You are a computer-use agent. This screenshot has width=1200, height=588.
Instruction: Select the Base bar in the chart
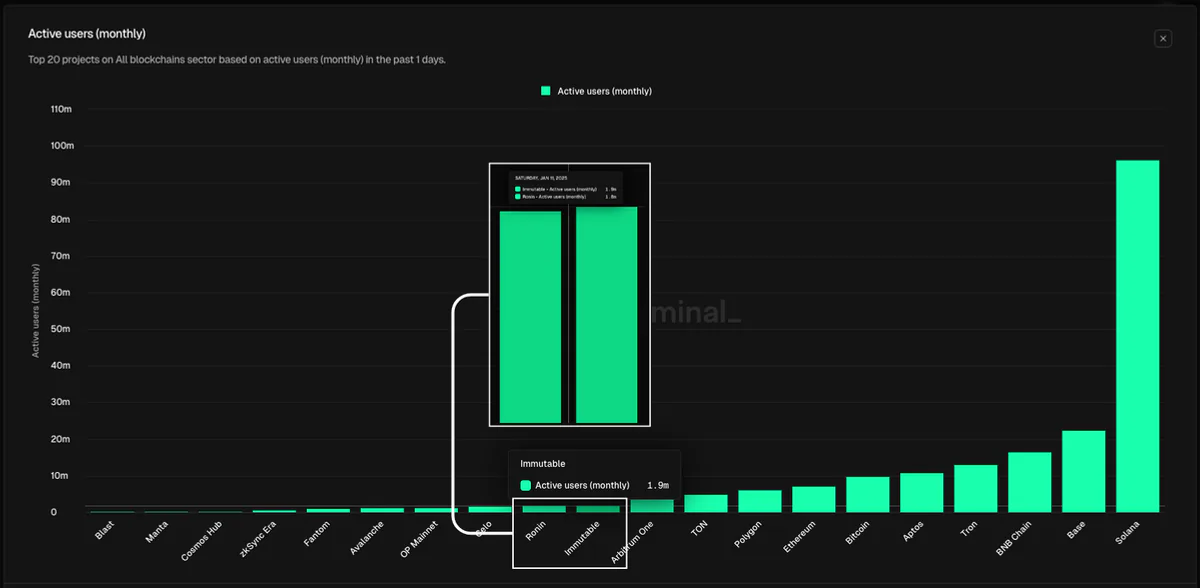coord(1083,471)
